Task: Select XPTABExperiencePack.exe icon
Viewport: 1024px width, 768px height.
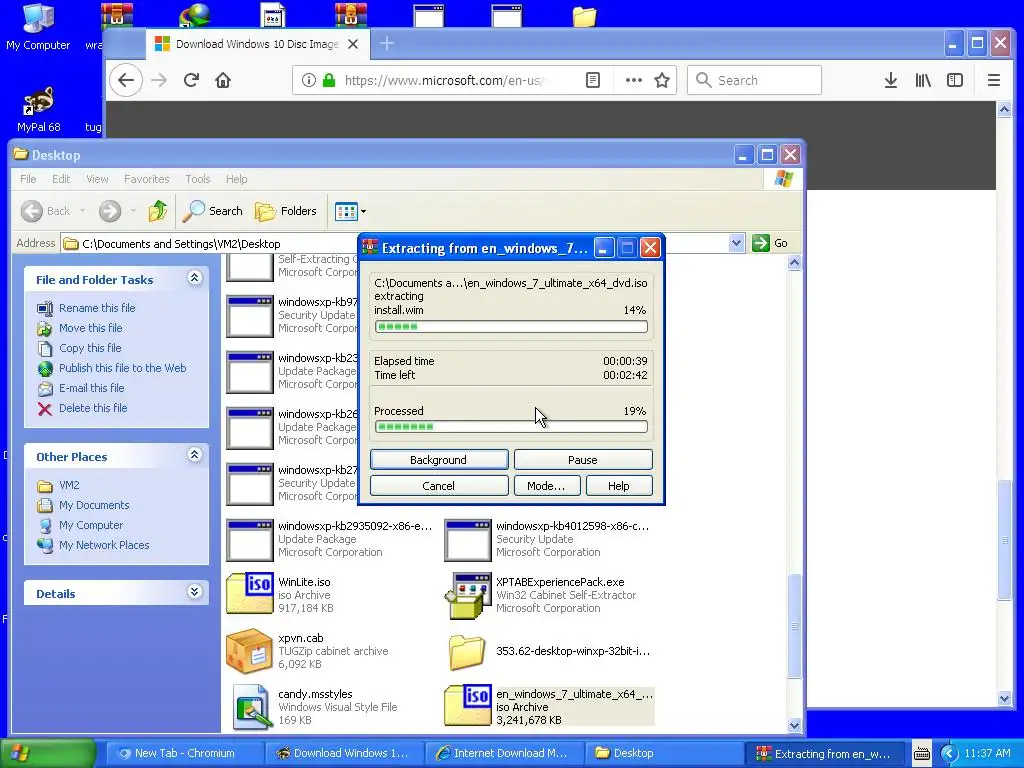Action: [x=468, y=595]
